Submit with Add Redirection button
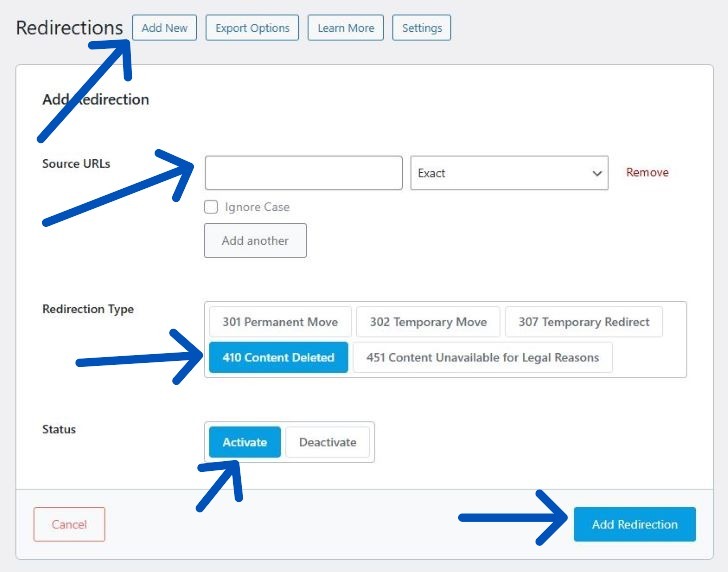 634,524
